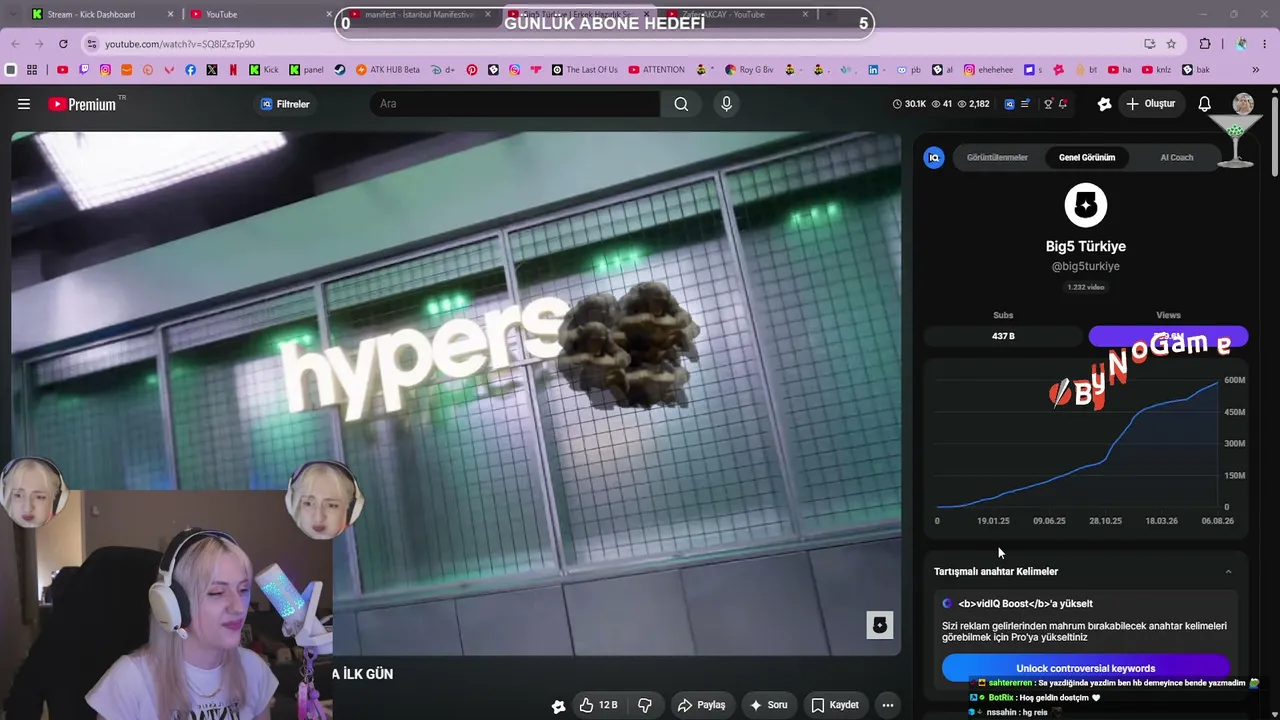Open YouTube notifications bell
This screenshot has height=720, width=1280.
1205,104
